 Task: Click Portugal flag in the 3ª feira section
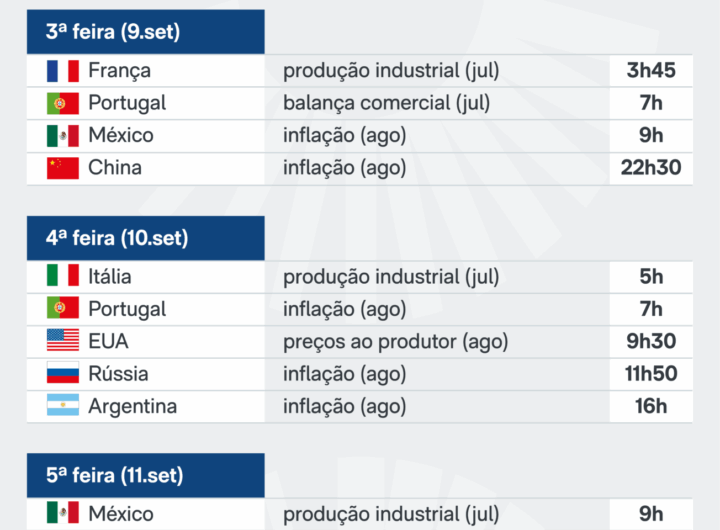62,103
